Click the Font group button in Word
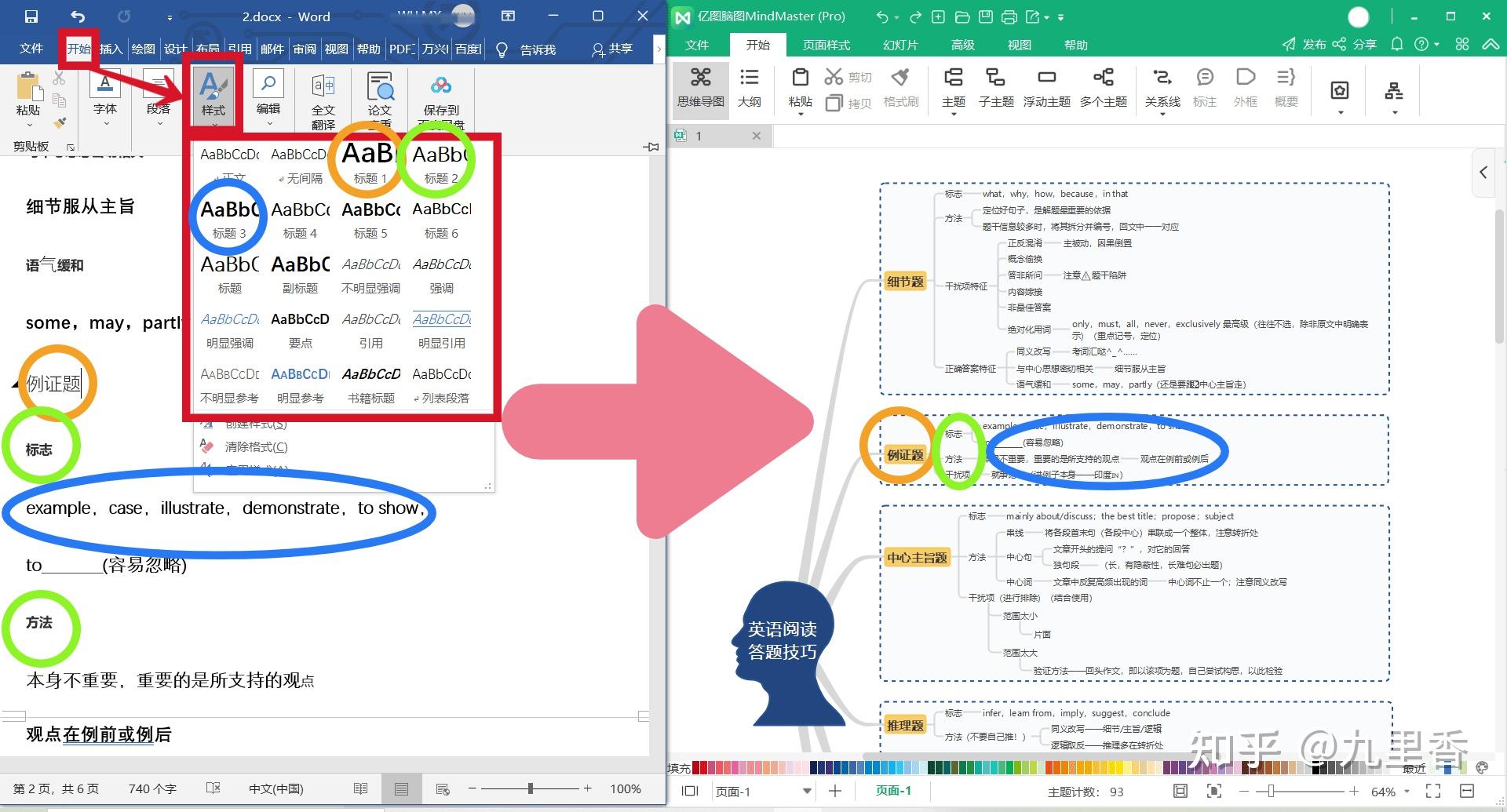 pos(105,96)
